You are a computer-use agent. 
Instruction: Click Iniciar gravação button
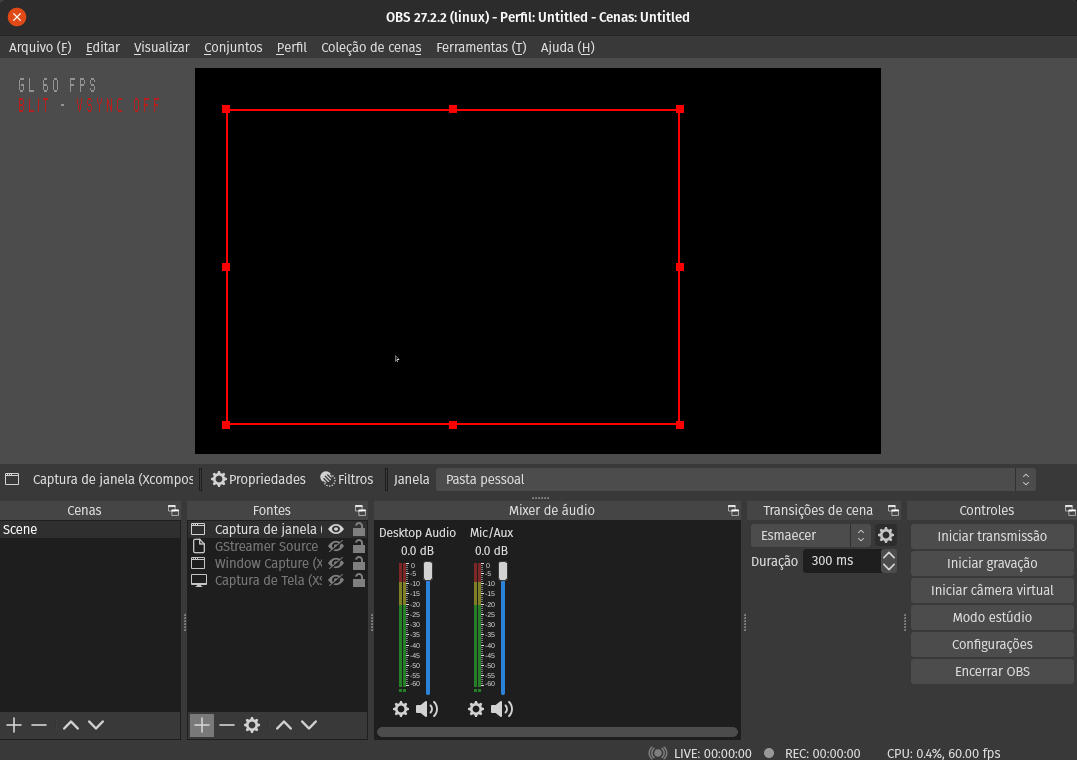(x=991, y=563)
